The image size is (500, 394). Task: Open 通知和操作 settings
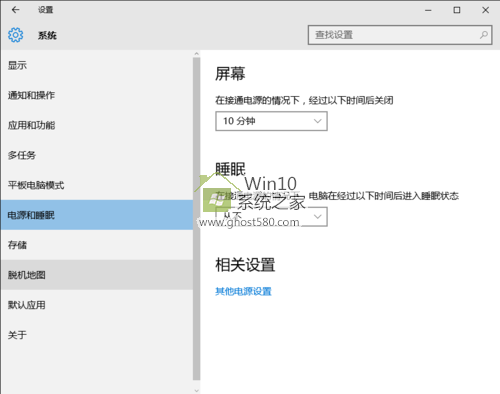tap(97, 95)
